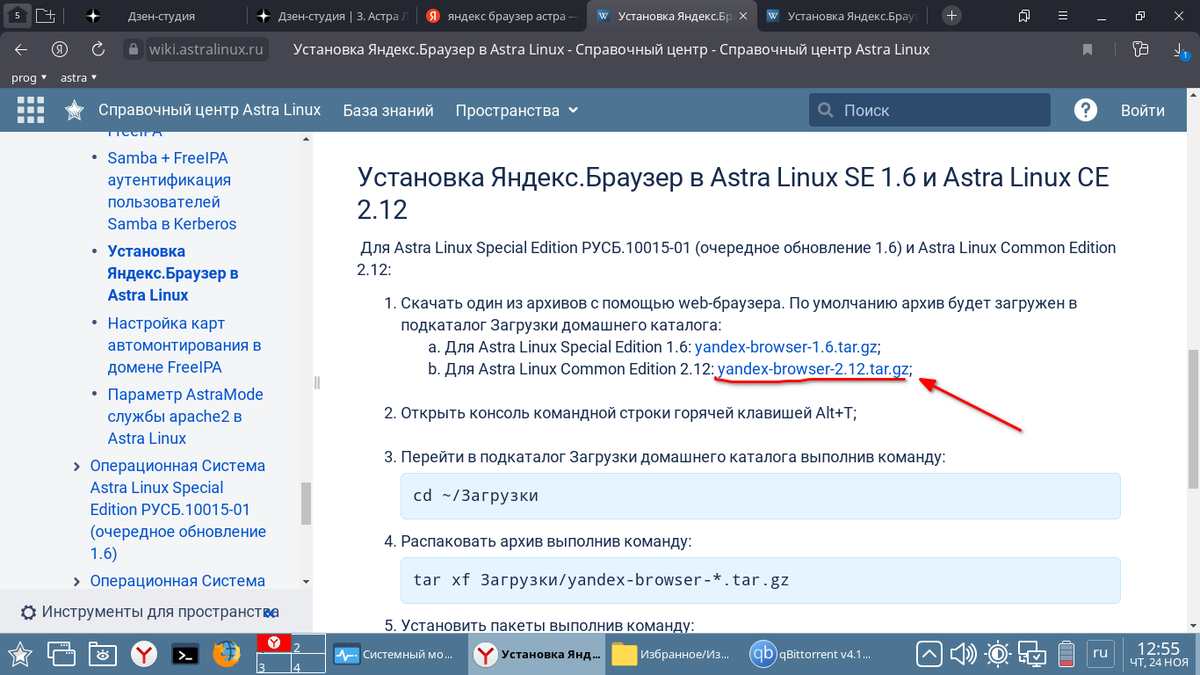Click the tar xf Загрузки/yandex-browser command text
The image size is (1200, 675).
601,579
